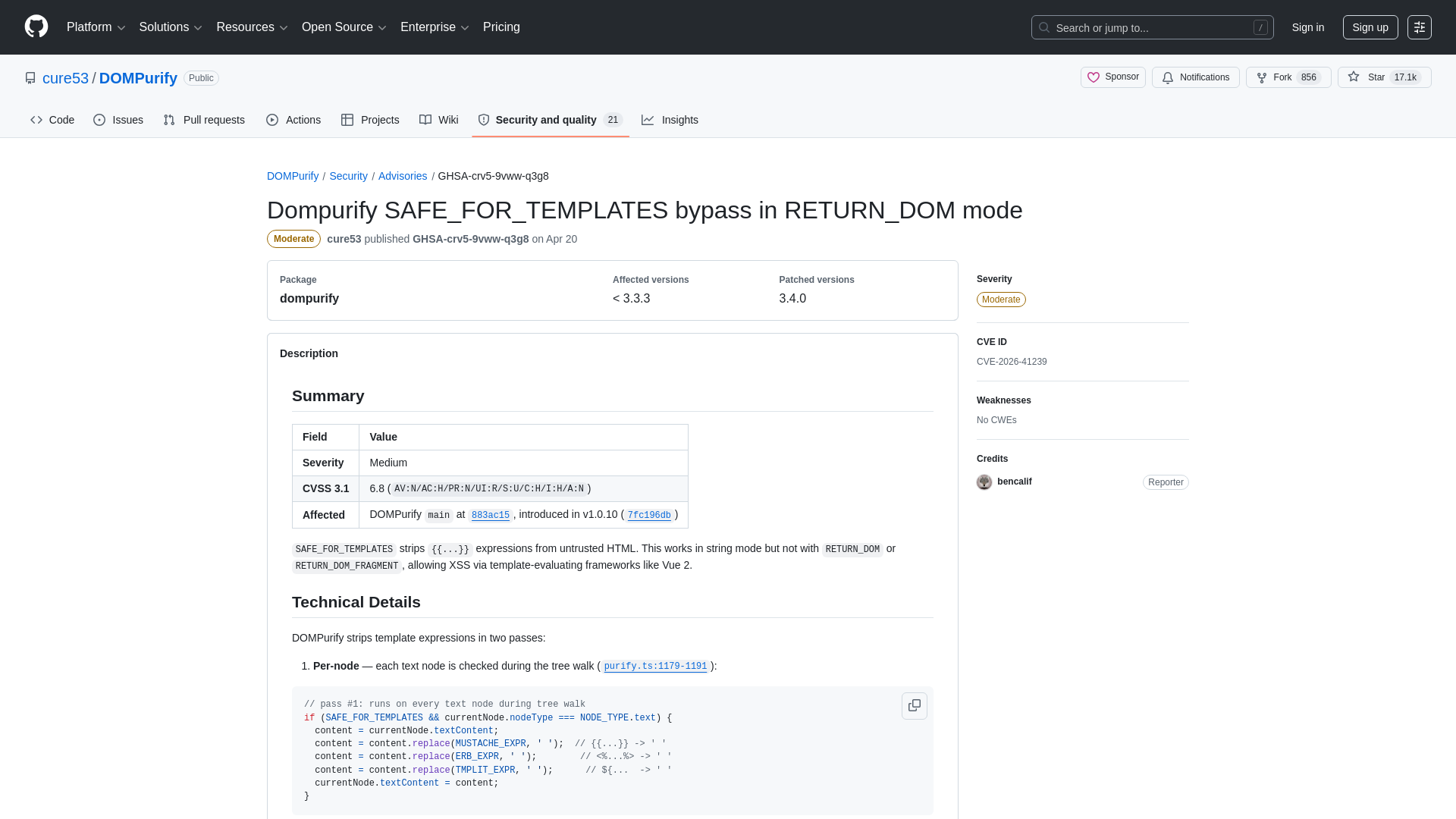Select patched version 3.4.0
The image size is (1456, 819).
792,299
